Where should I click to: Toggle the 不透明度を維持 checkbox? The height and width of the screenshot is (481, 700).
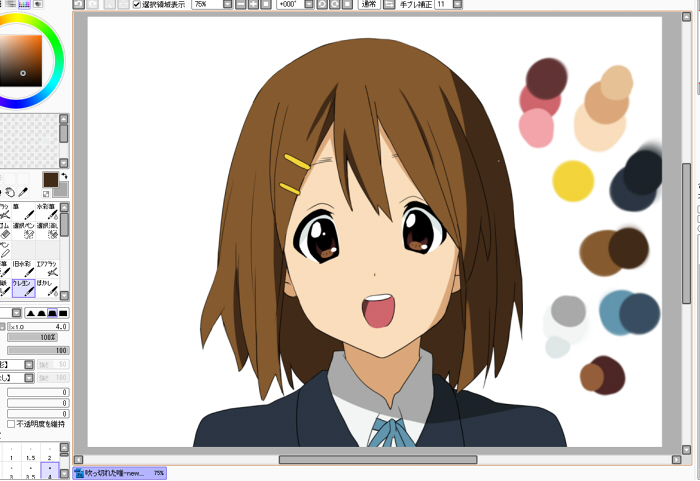11,424
